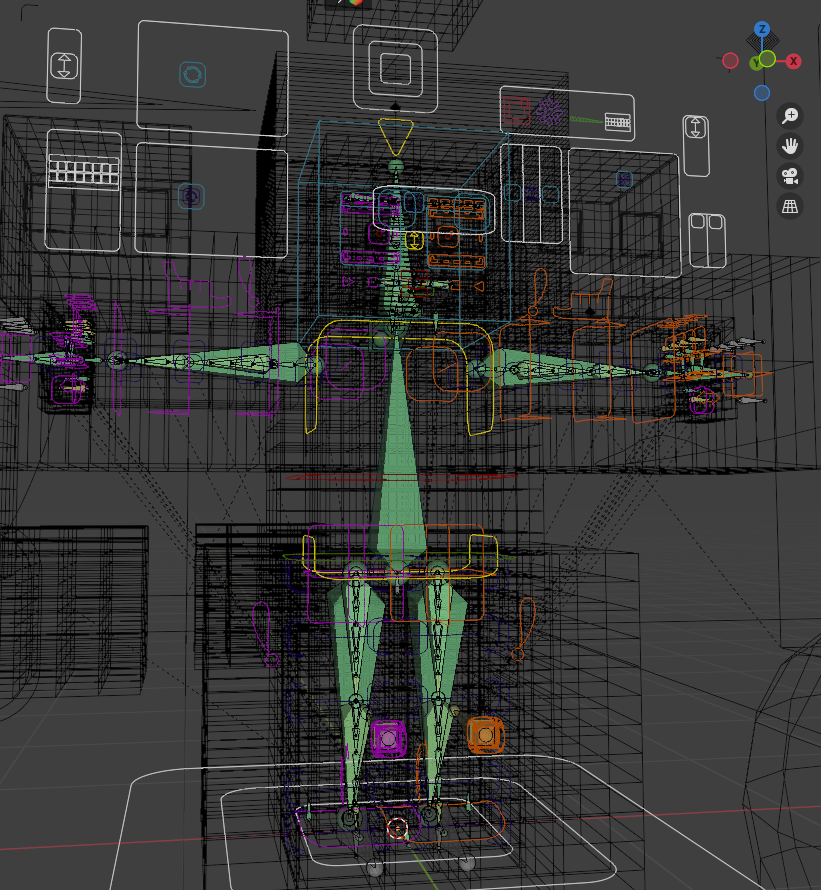Image resolution: width=821 pixels, height=890 pixels.
Task: Click the hand pan view button
Action: [x=790, y=146]
